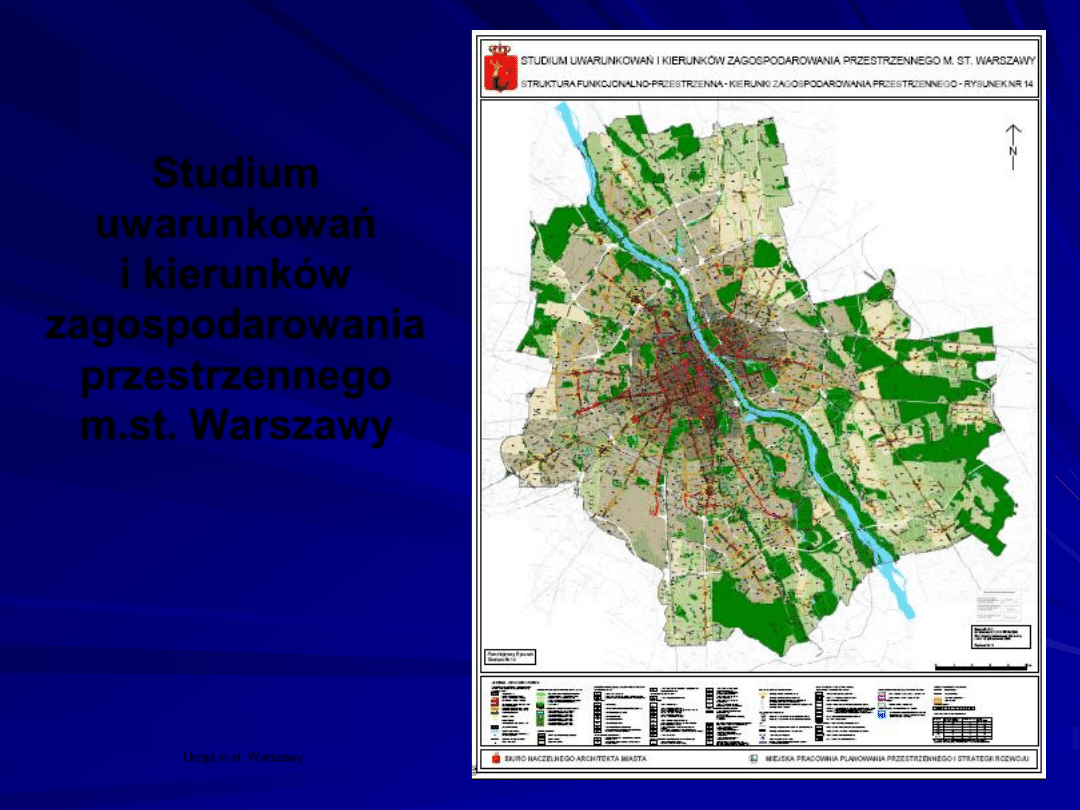Click the small box labeled Rysunek Nr 14 at map's lower left
The image size is (1080, 810).
(511, 656)
